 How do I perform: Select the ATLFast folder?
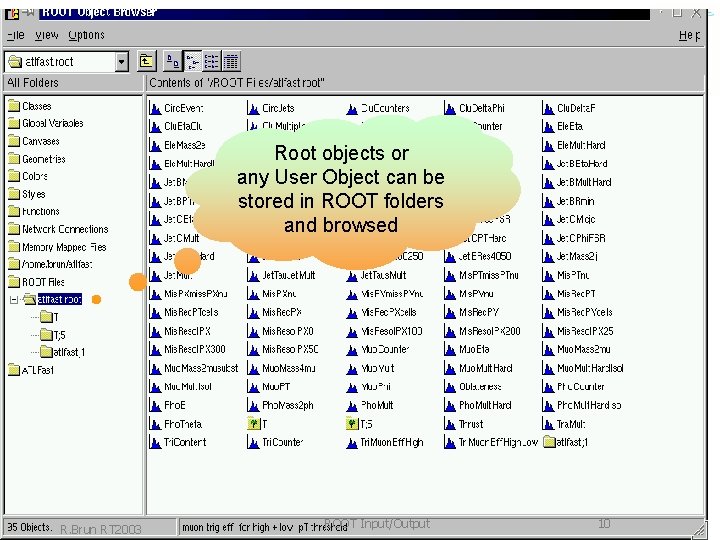[x=31, y=370]
